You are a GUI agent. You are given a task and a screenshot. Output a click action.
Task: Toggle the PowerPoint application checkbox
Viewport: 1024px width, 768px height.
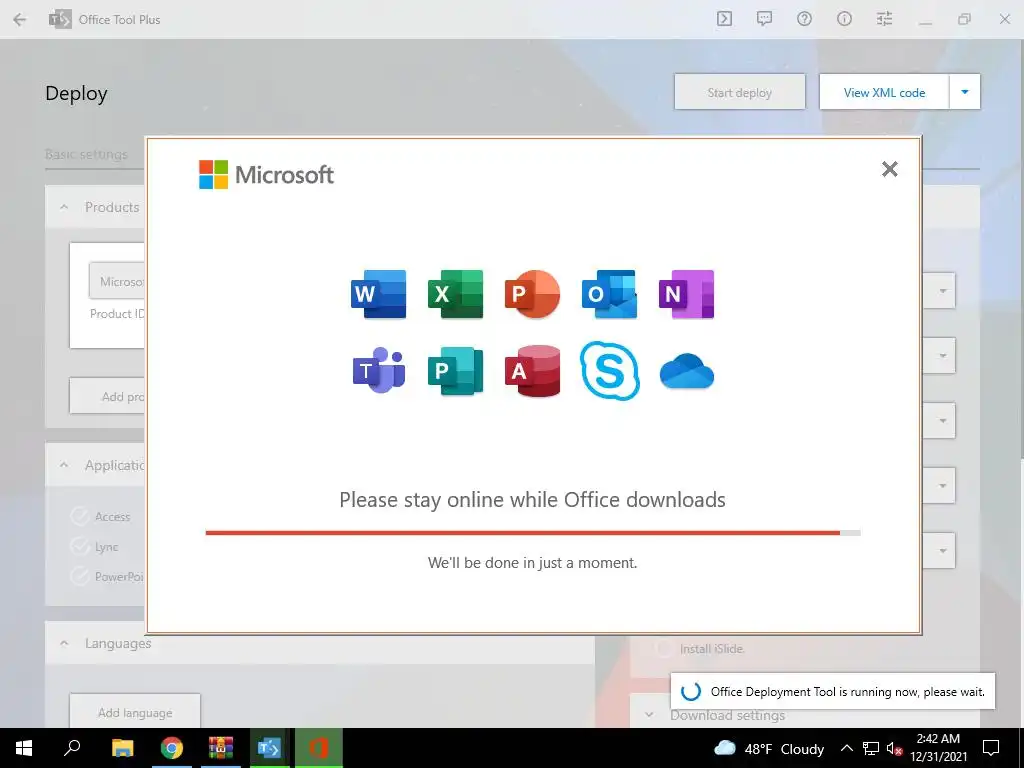coord(80,576)
